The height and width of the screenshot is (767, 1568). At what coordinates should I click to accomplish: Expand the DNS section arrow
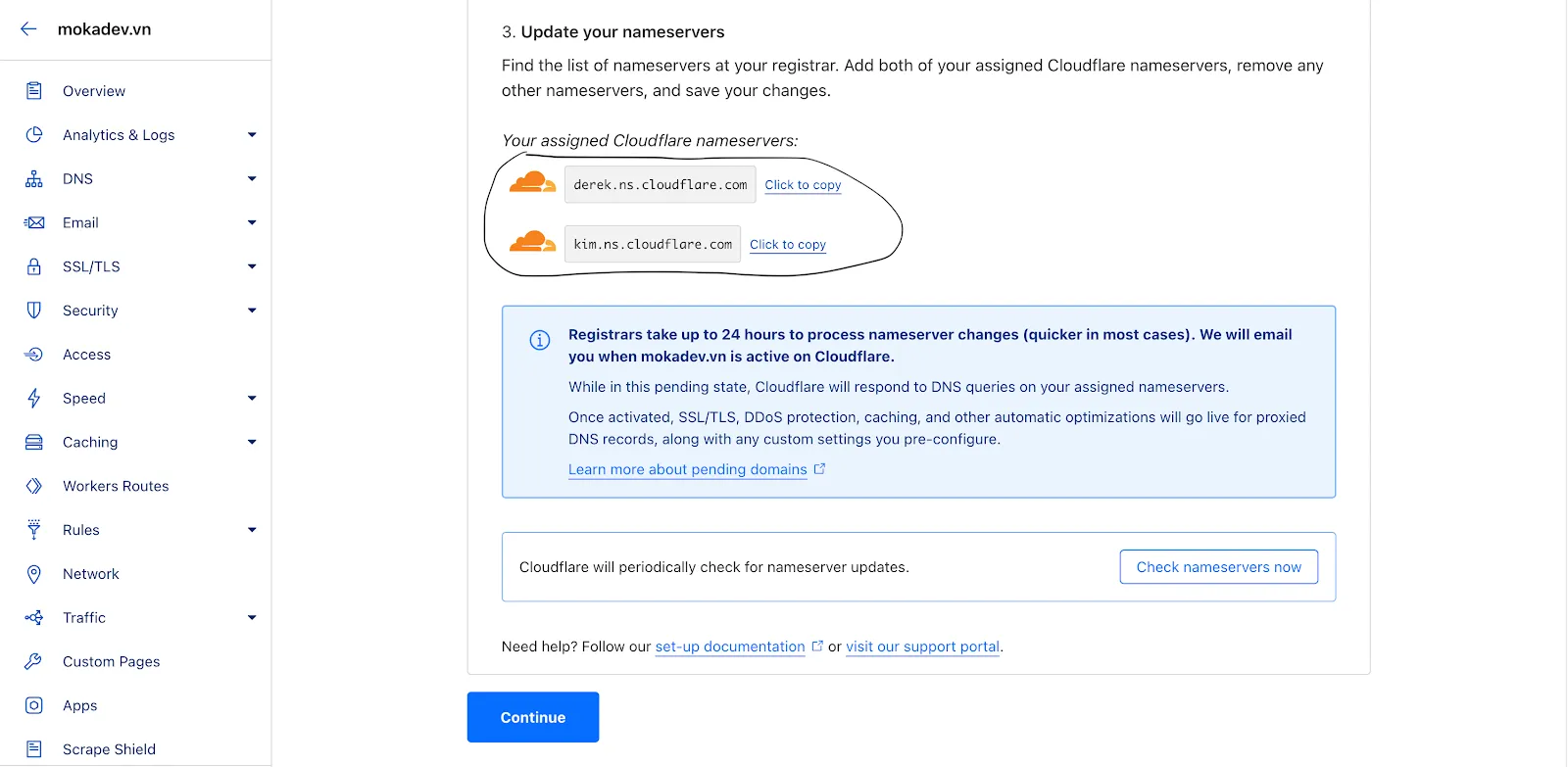click(x=252, y=179)
